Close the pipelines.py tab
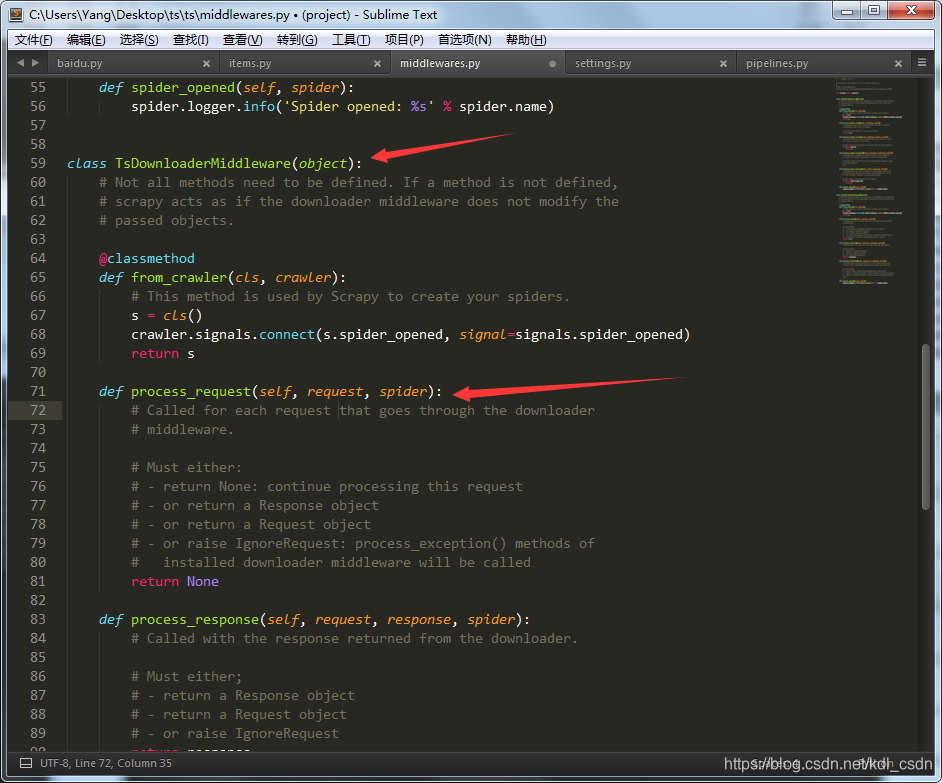The image size is (942, 783). [x=898, y=64]
